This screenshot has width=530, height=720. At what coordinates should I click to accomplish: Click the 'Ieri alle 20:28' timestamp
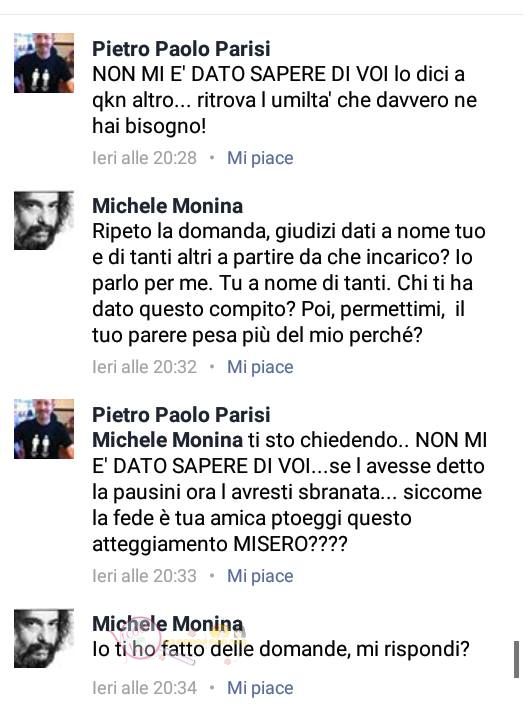144,158
